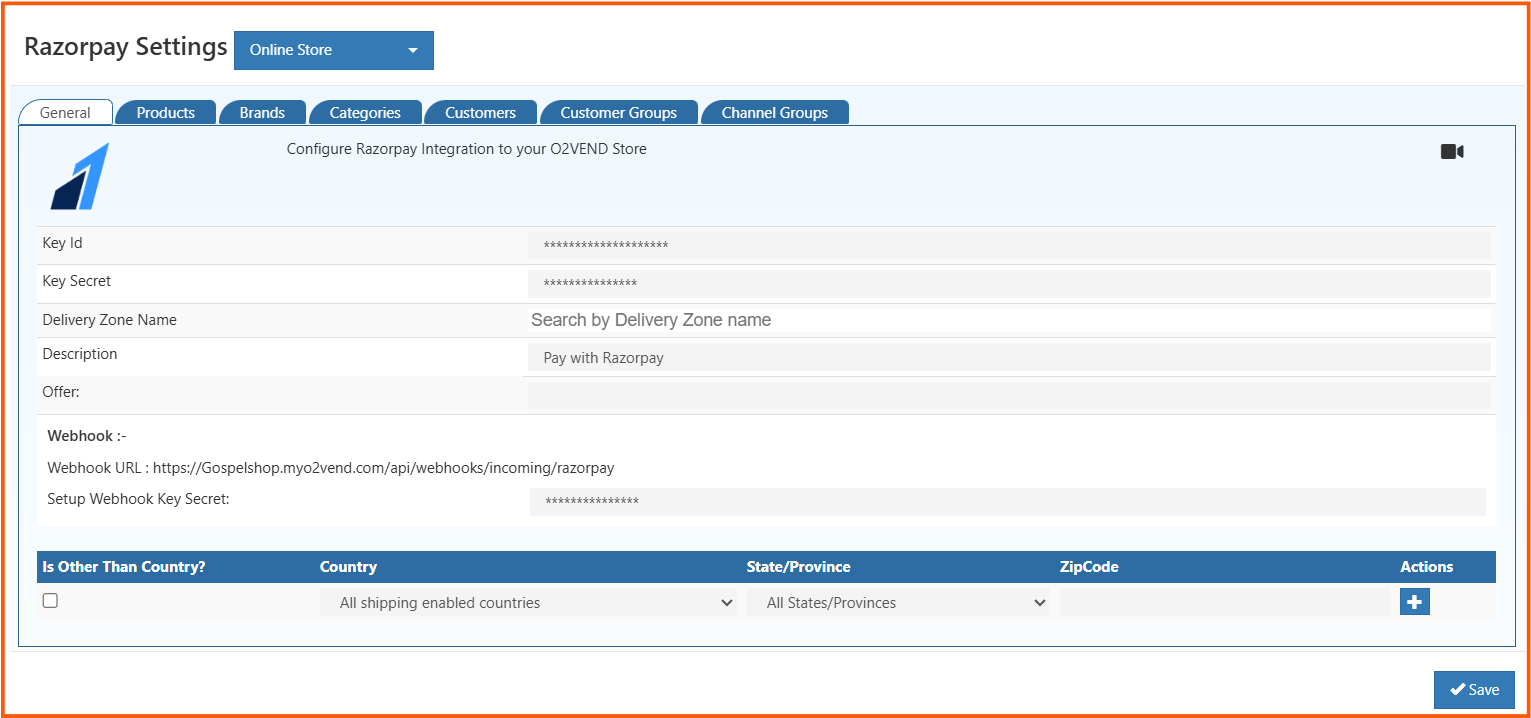Open the Customers tab
This screenshot has width=1531, height=718.
click(480, 112)
